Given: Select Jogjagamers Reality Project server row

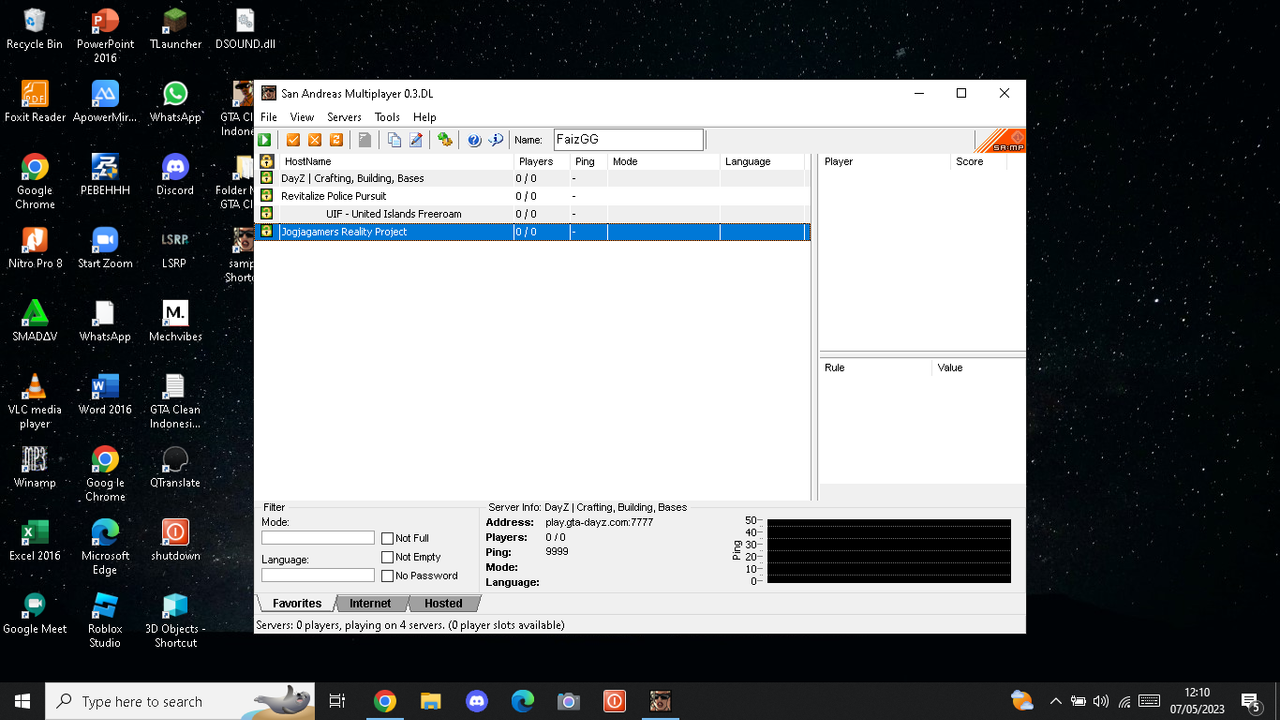Looking at the screenshot, I should (532, 232).
